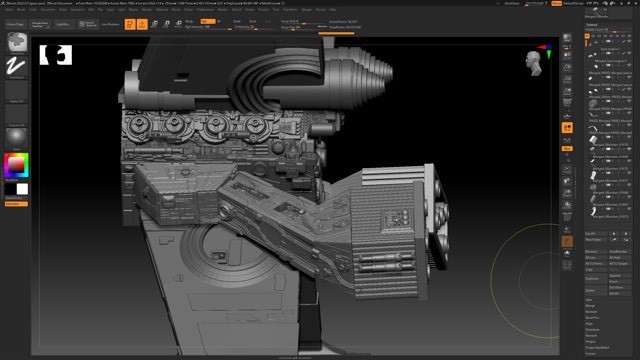Pick a color from the color picker square
This screenshot has width=640, height=360.
pyautogui.click(x=16, y=165)
